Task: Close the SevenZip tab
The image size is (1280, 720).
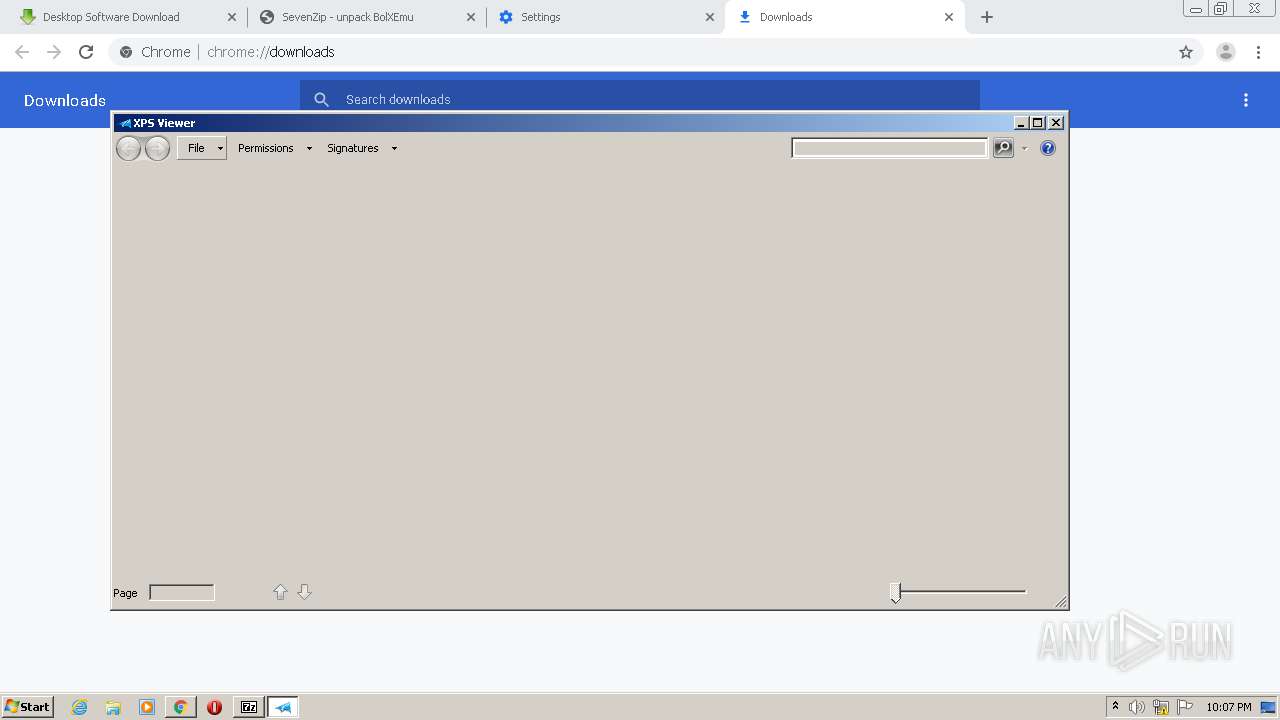Action: click(471, 17)
